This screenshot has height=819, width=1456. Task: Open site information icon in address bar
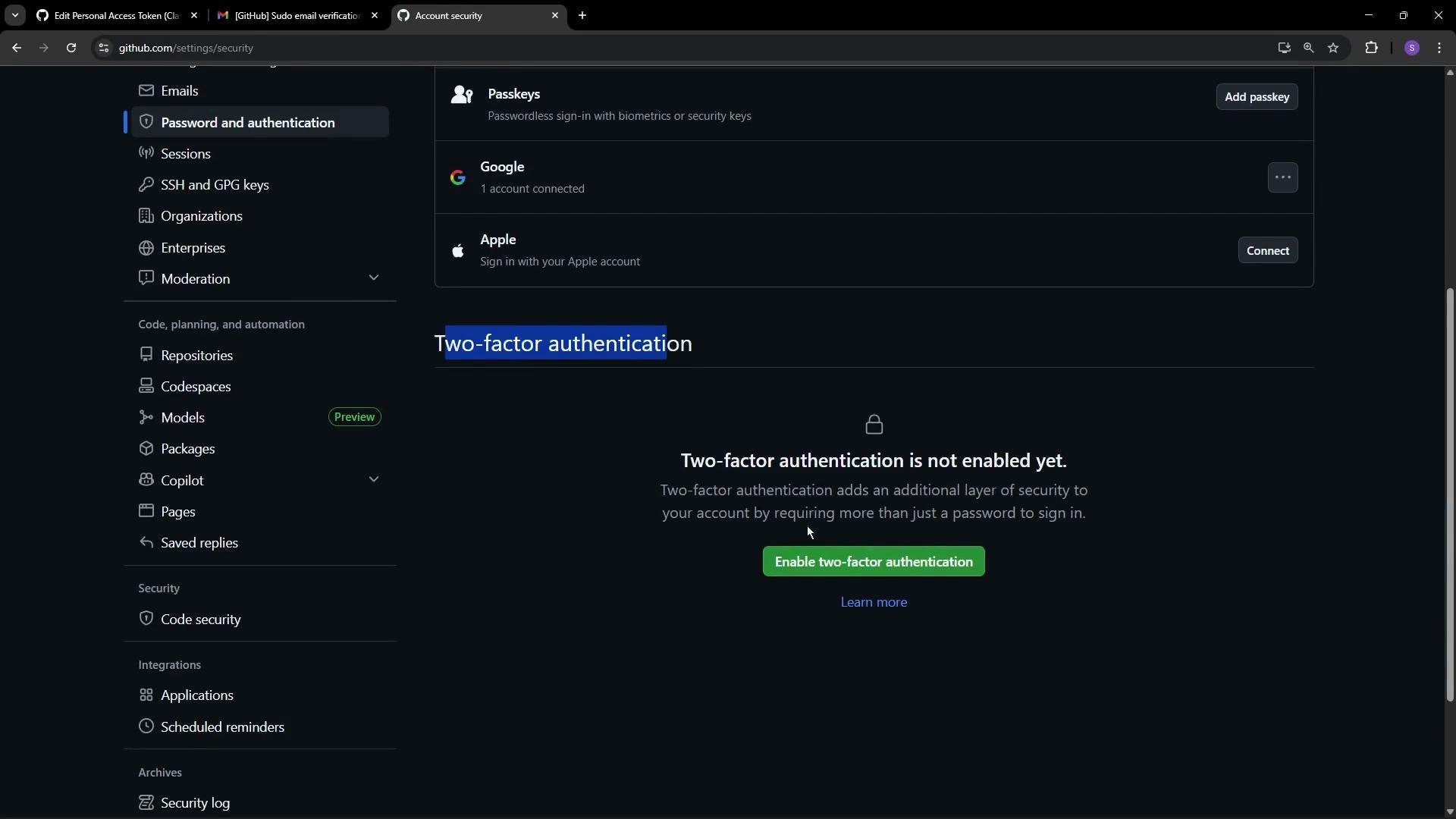click(x=104, y=48)
